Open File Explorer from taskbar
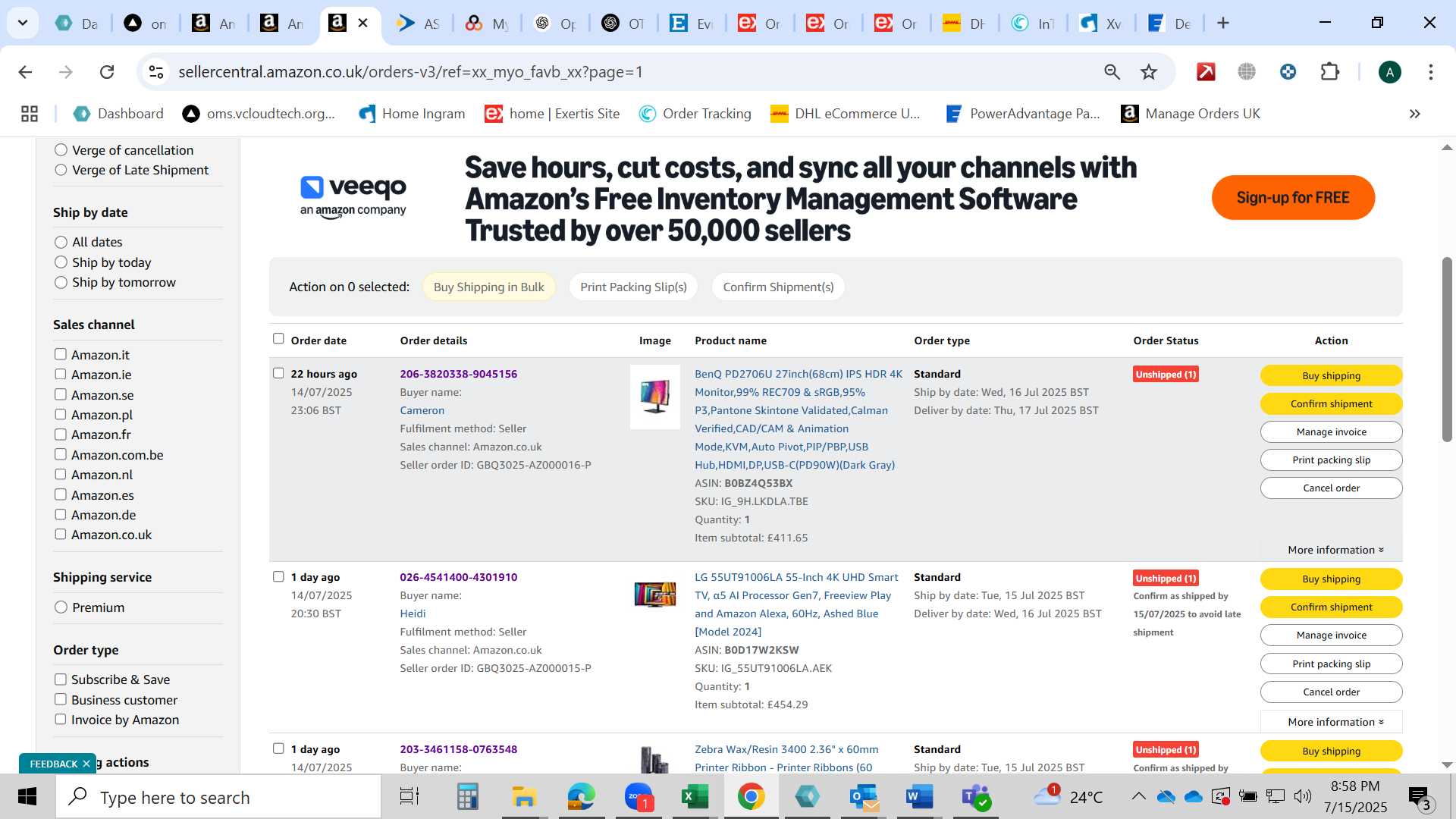Viewport: 1456px width, 819px height. point(524,798)
